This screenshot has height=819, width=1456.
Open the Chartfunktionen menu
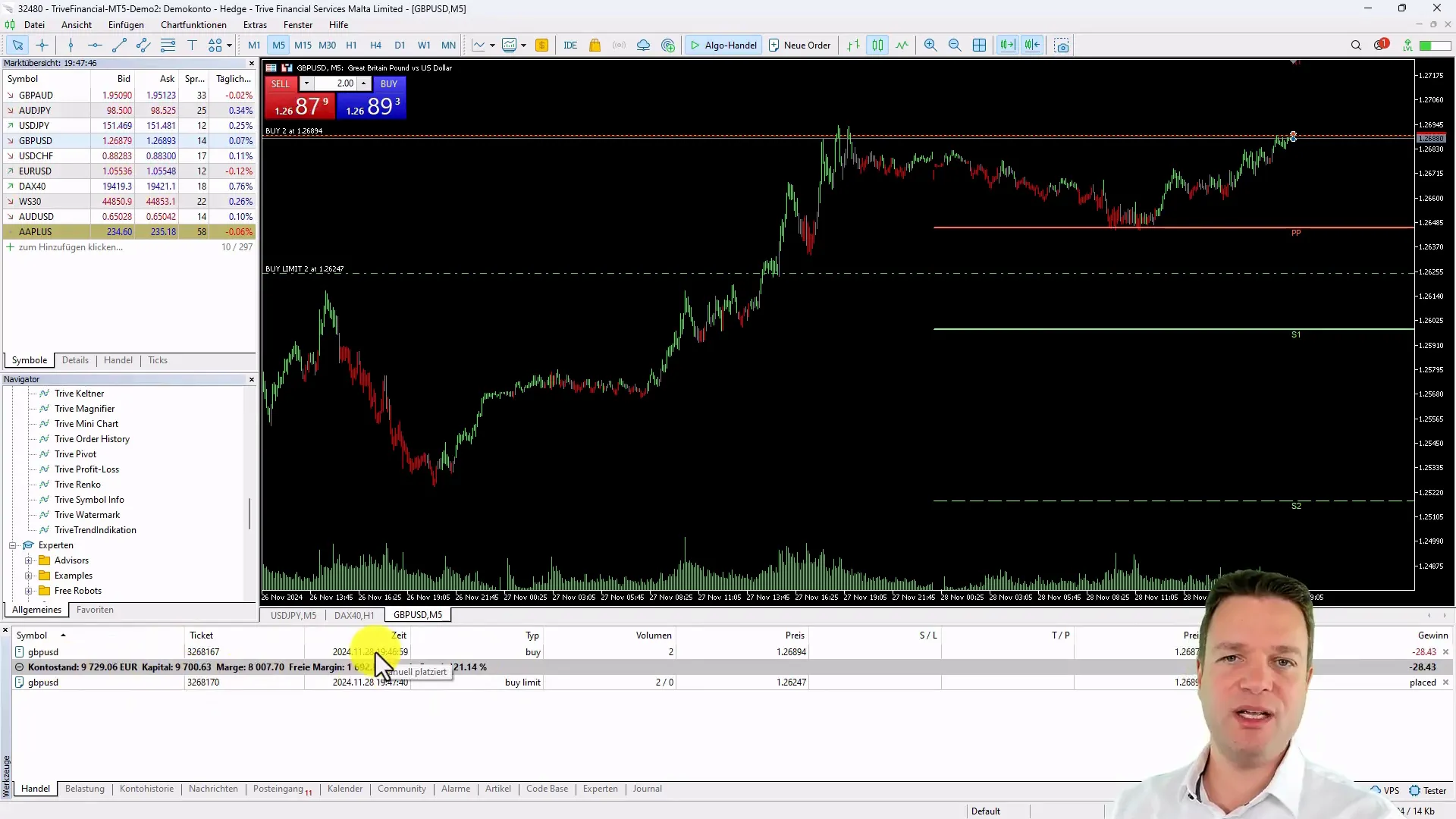tap(193, 25)
